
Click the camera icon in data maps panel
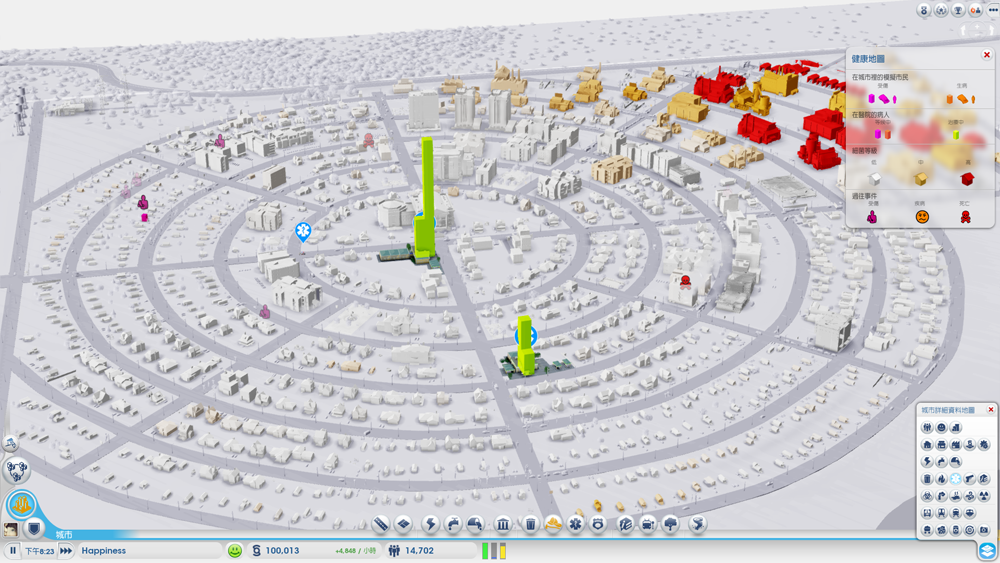click(984, 529)
